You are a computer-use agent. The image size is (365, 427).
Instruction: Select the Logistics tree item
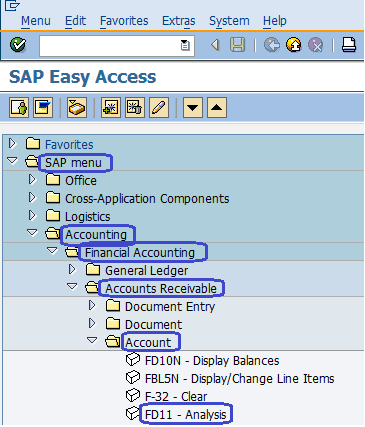[87, 217]
